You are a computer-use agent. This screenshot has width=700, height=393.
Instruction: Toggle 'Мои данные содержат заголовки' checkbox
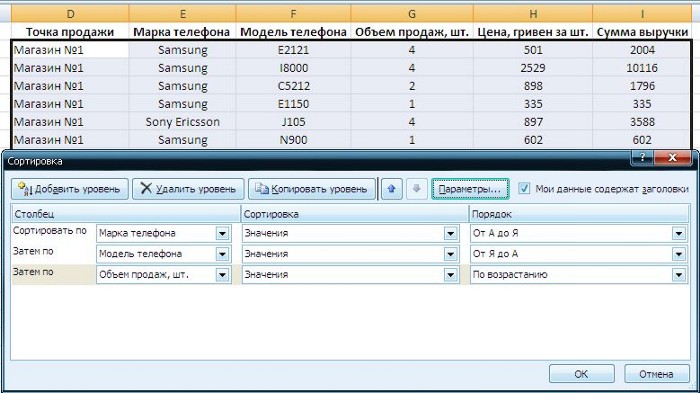[525, 188]
